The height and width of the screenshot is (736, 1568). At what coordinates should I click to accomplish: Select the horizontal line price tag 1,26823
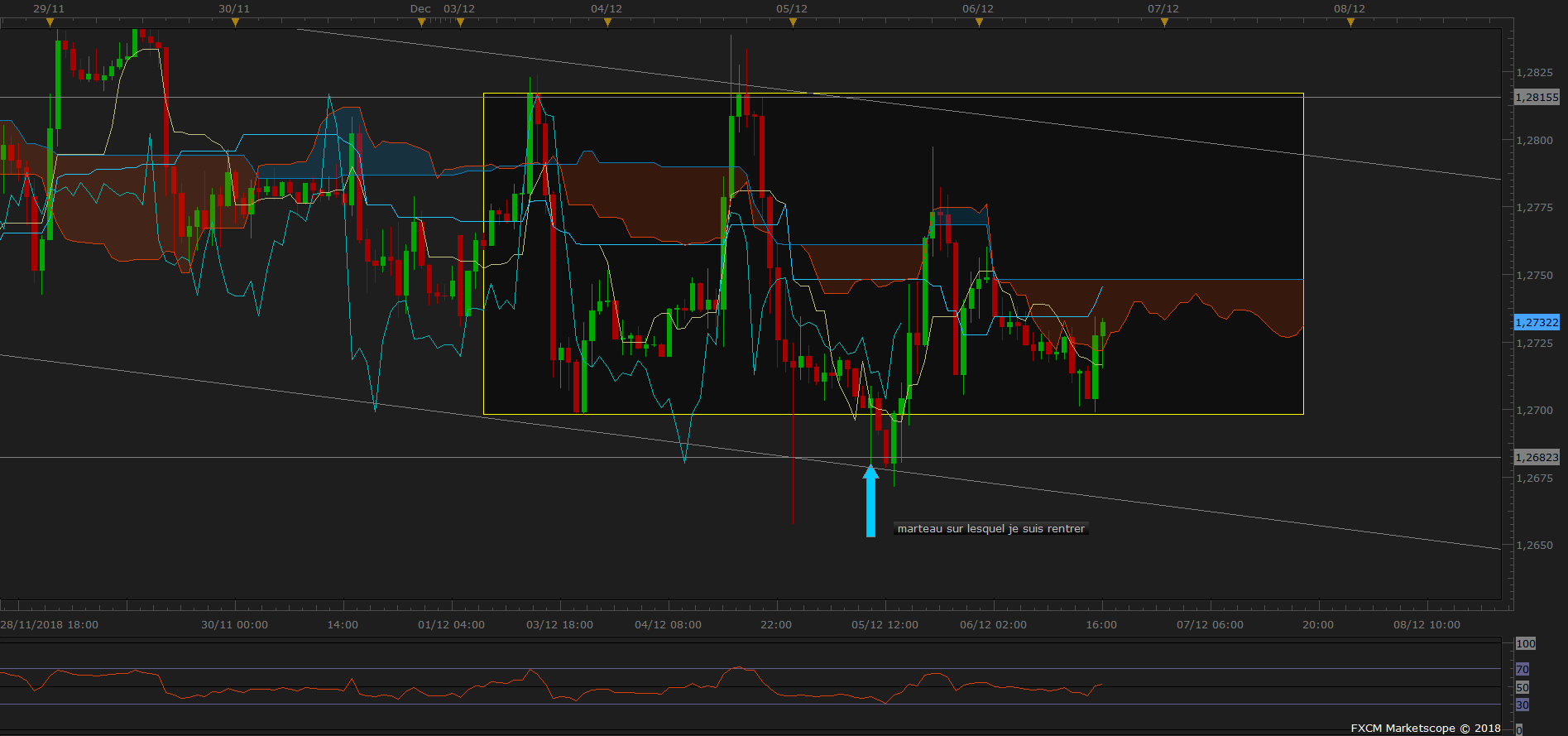click(1537, 457)
